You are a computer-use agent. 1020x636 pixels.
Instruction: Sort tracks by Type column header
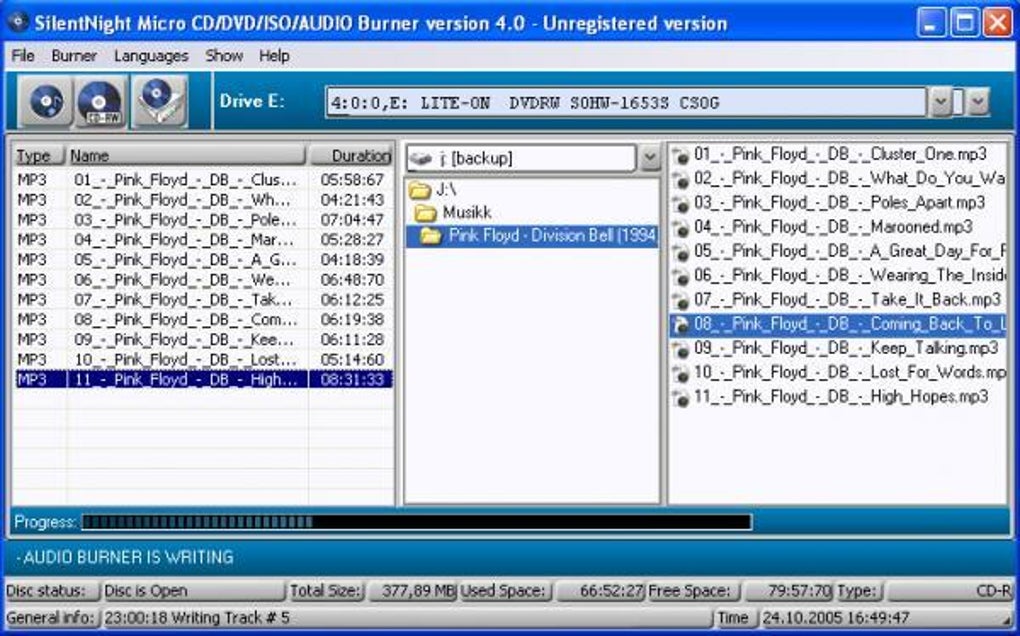(x=38, y=155)
